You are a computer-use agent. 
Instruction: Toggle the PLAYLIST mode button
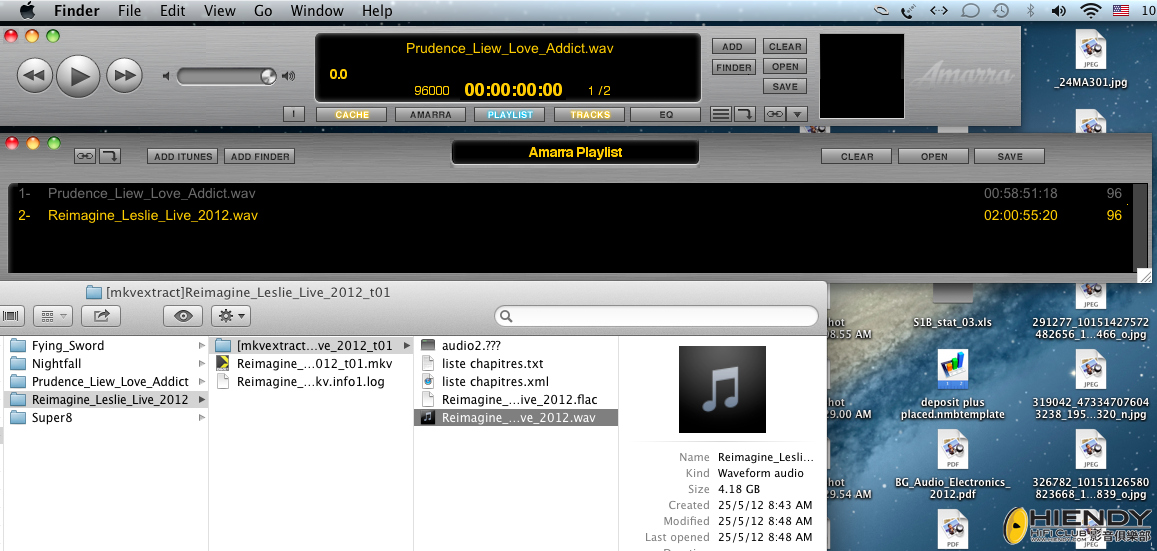click(x=510, y=114)
